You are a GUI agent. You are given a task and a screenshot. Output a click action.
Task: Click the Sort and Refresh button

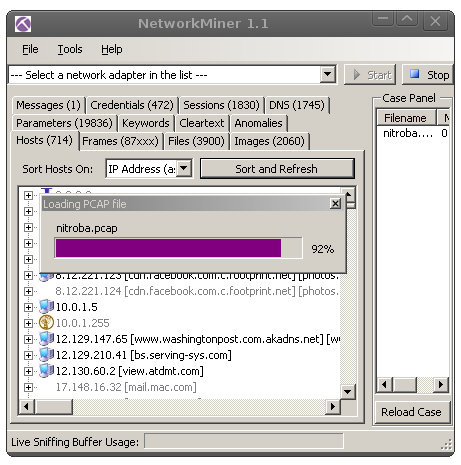pos(277,169)
